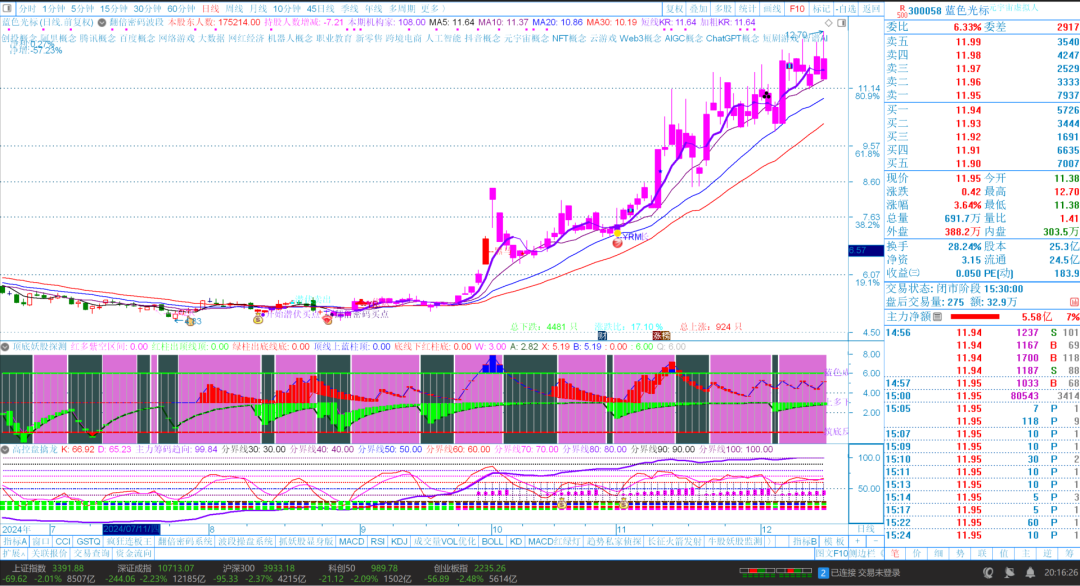
Task: Click the 日线 period label below chart
Action: pyautogui.click(x=865, y=529)
